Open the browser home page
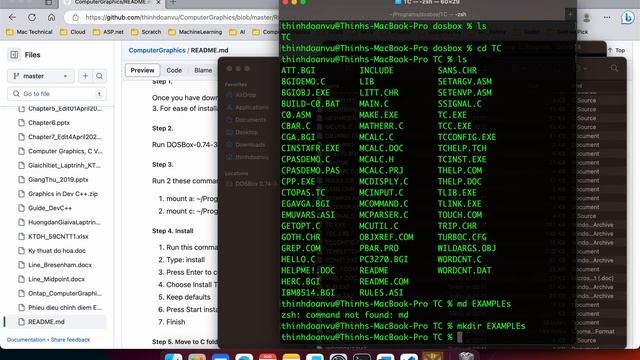This screenshot has width=640, height=360. (x=51, y=18)
